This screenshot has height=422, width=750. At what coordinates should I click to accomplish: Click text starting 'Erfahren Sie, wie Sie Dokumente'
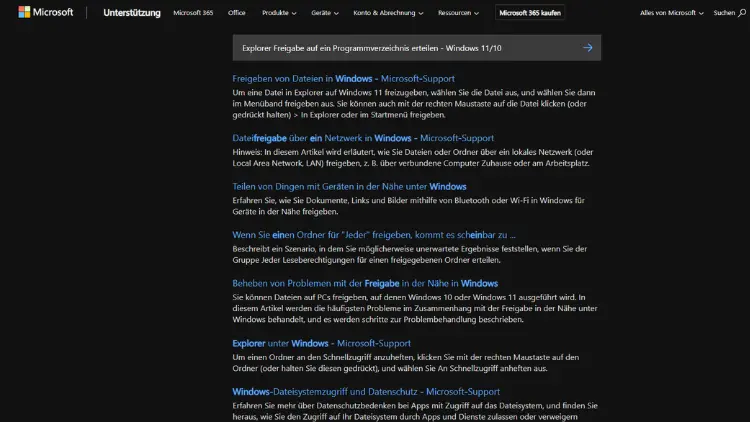pos(408,206)
